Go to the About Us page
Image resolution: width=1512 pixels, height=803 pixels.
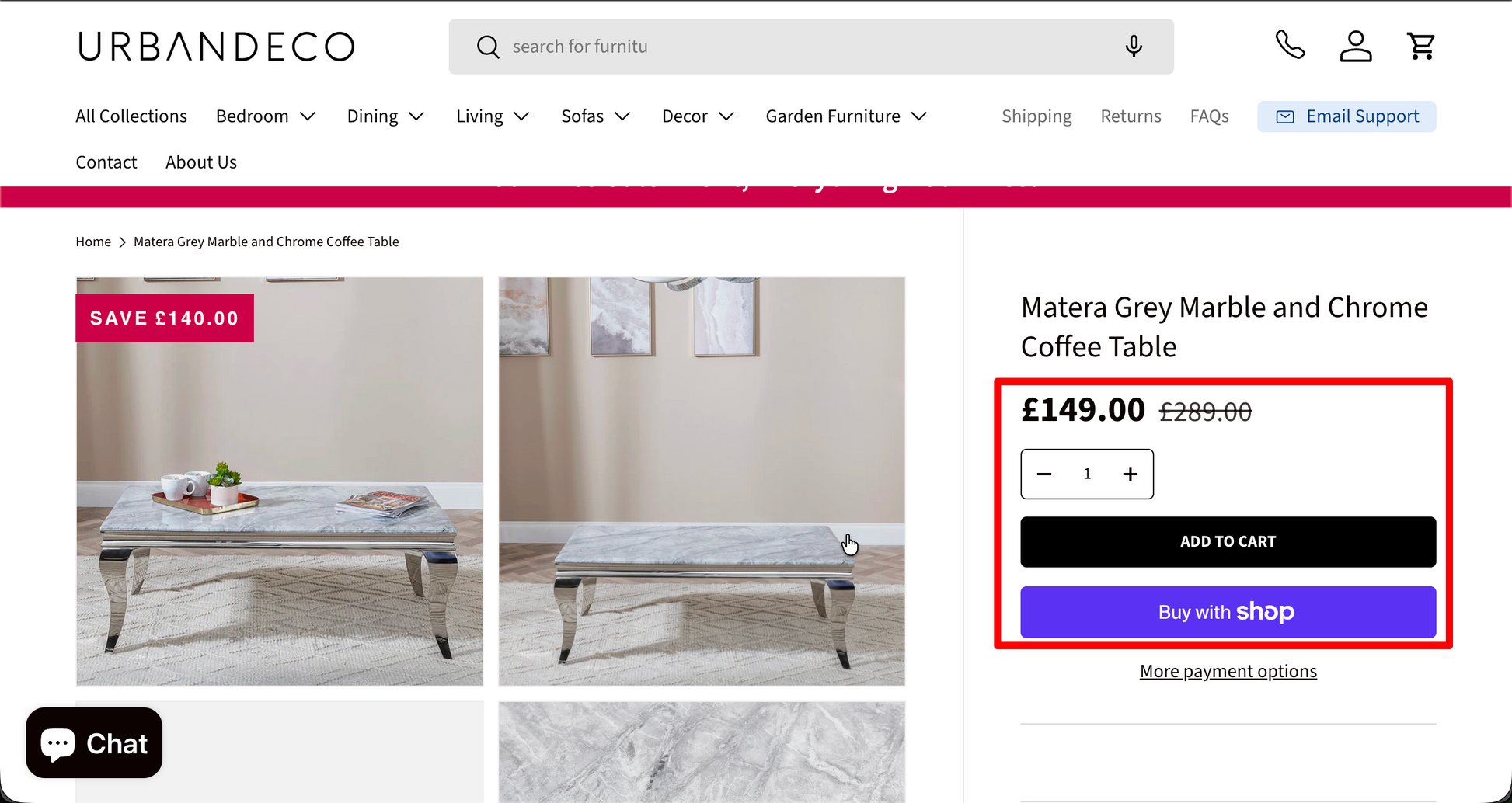pos(201,162)
